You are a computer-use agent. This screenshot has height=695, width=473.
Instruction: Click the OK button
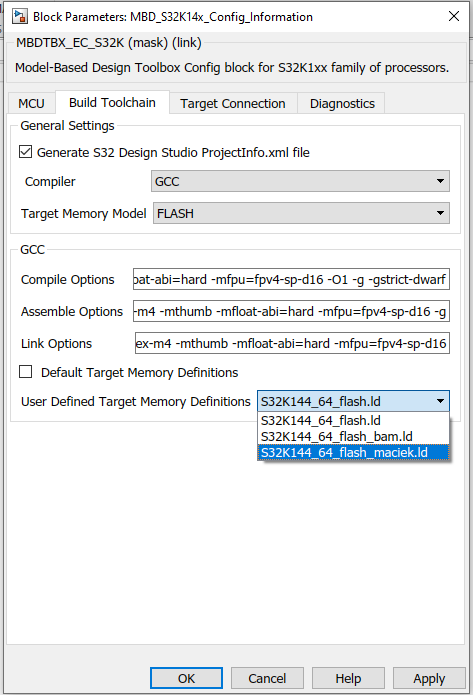[x=186, y=678]
